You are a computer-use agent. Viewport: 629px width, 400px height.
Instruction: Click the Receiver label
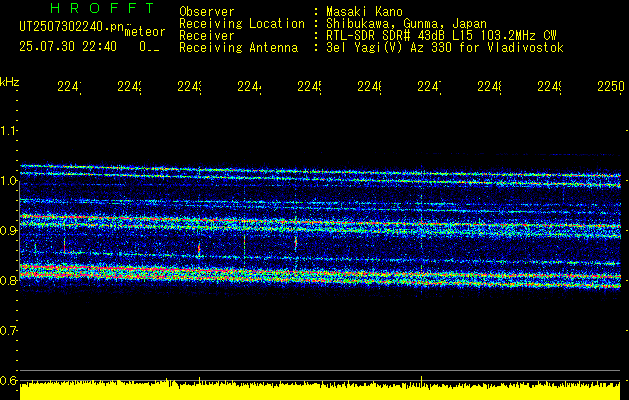207,36
